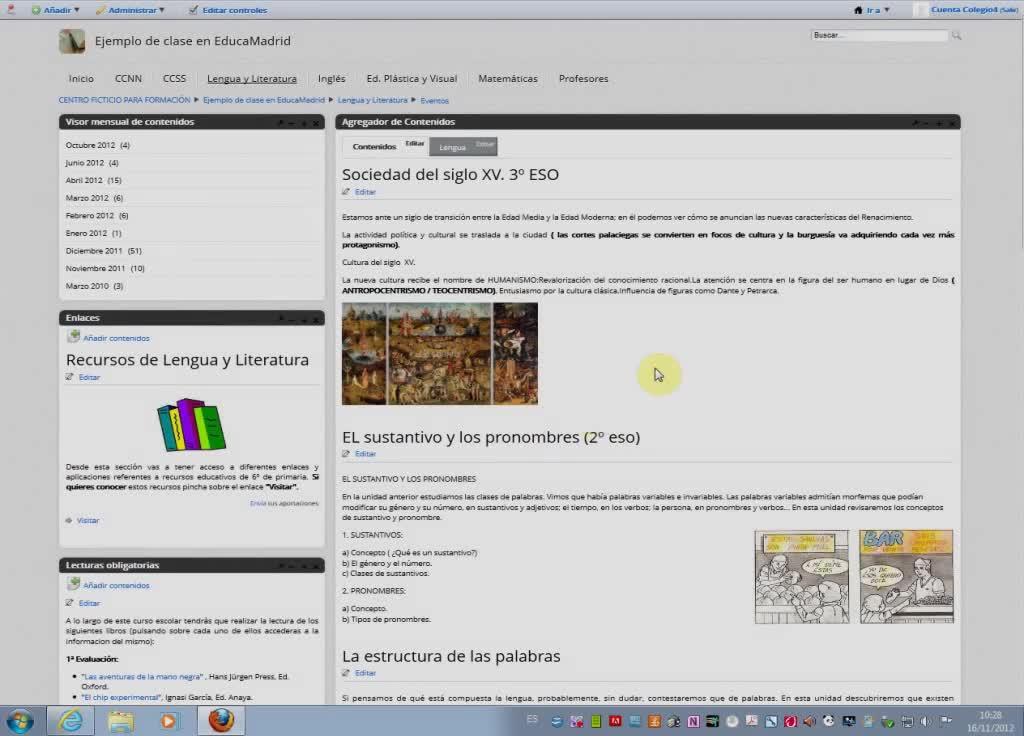
Task: Click the Firefox taskbar icon
Action: pos(221,720)
